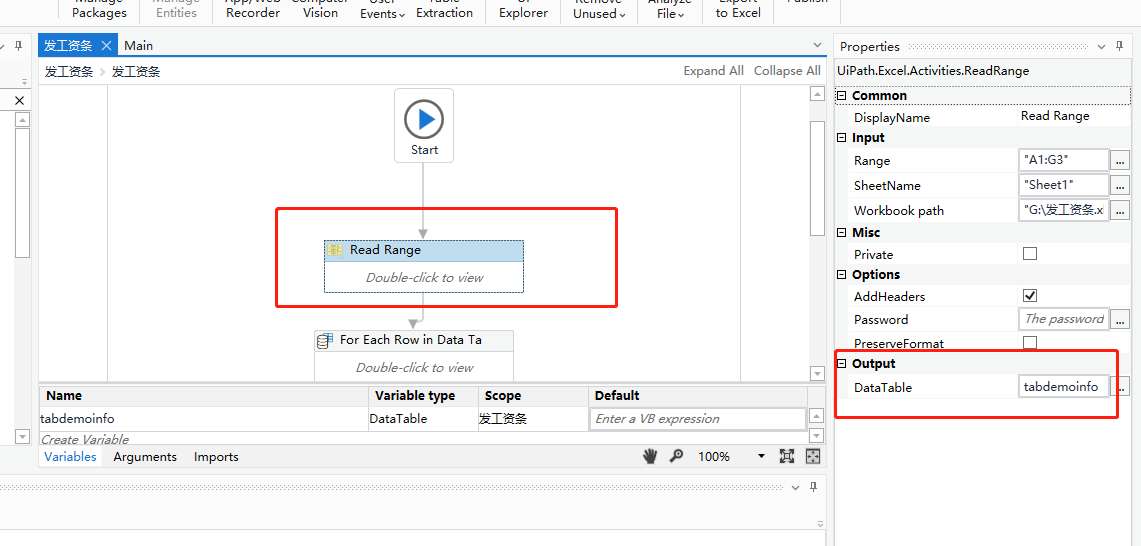Click the fit to screen icon
This screenshot has height=546, width=1141.
click(787, 456)
